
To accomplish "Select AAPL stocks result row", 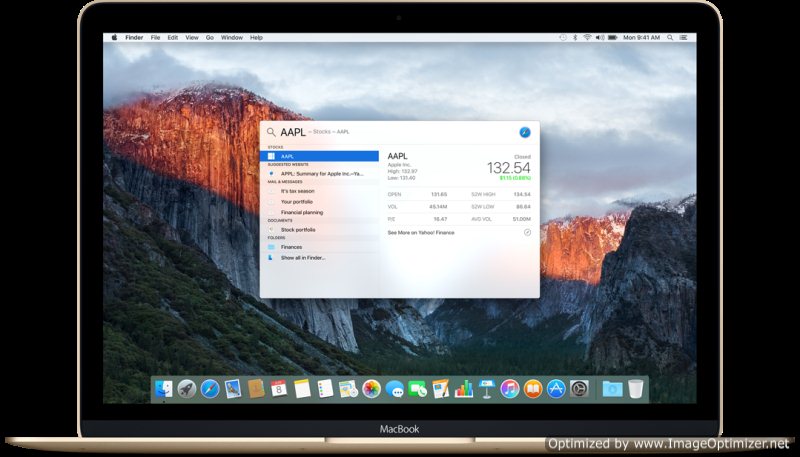I will coord(319,156).
